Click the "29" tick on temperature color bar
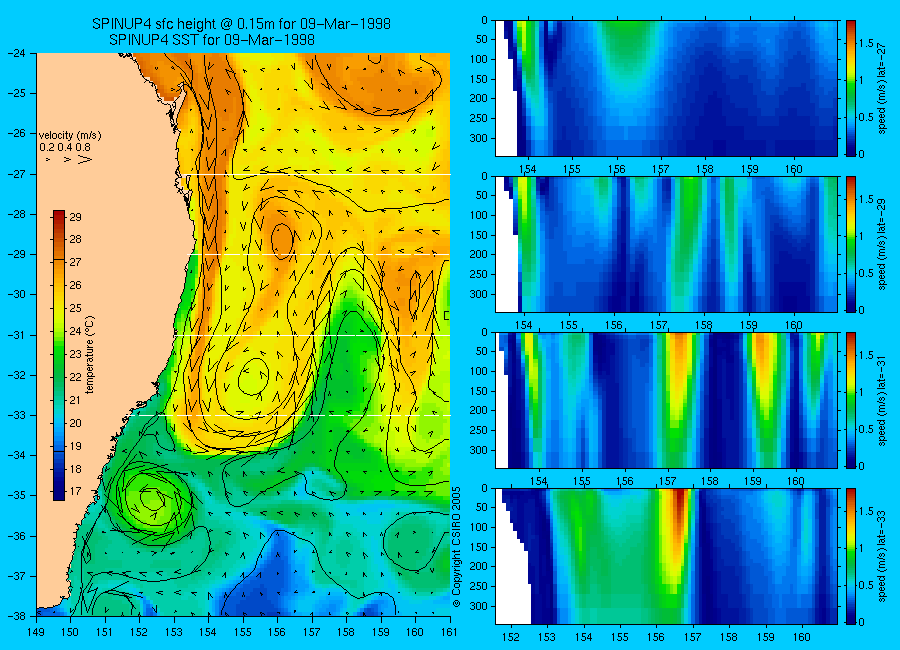900x650 pixels. [75, 217]
